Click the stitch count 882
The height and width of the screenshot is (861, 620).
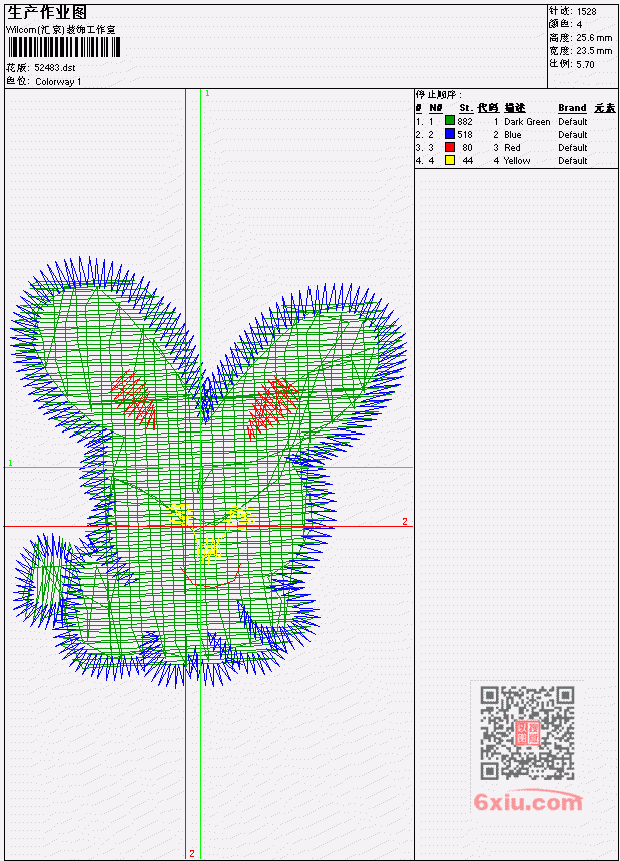[465, 121]
